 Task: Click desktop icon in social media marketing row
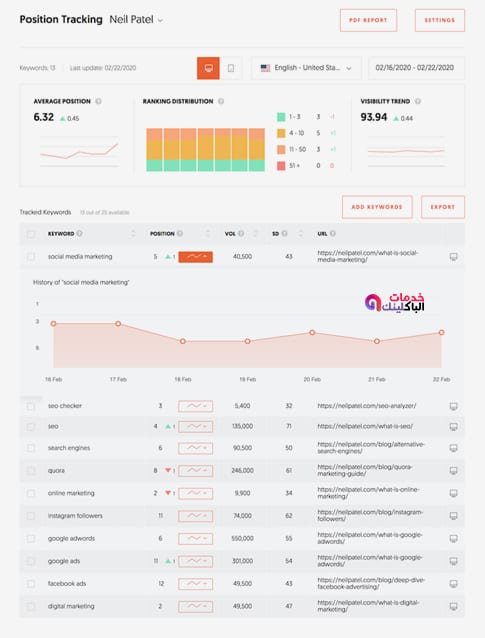[x=453, y=257]
